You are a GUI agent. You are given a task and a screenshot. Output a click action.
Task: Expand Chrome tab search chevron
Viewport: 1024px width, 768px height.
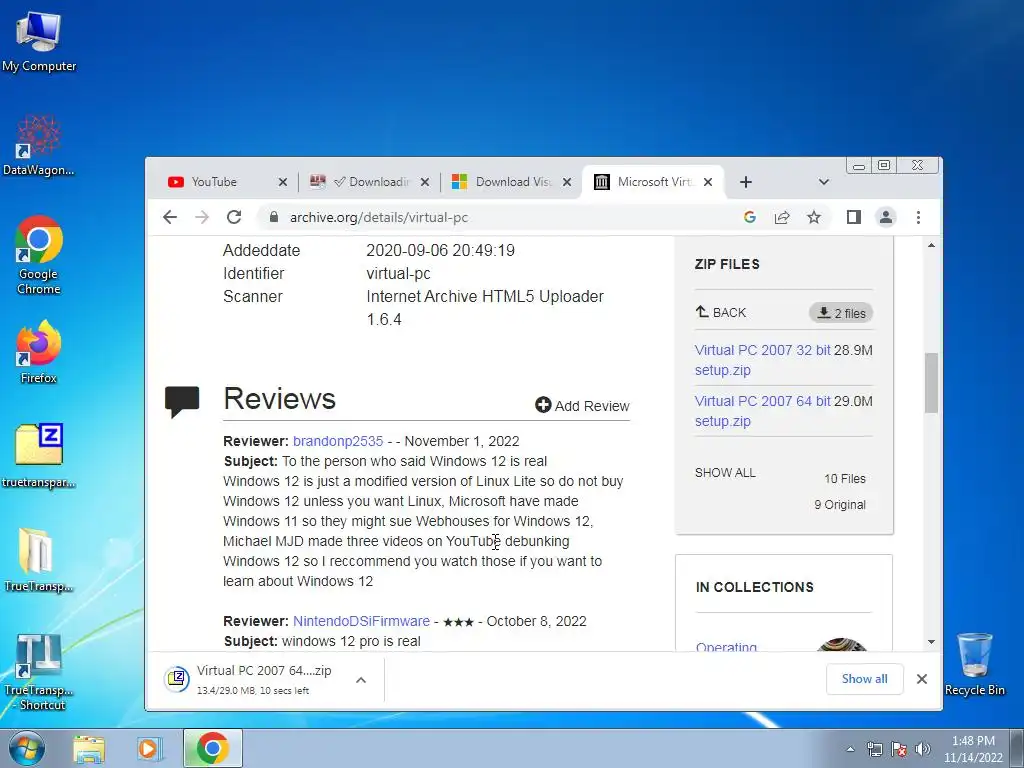pos(824,182)
